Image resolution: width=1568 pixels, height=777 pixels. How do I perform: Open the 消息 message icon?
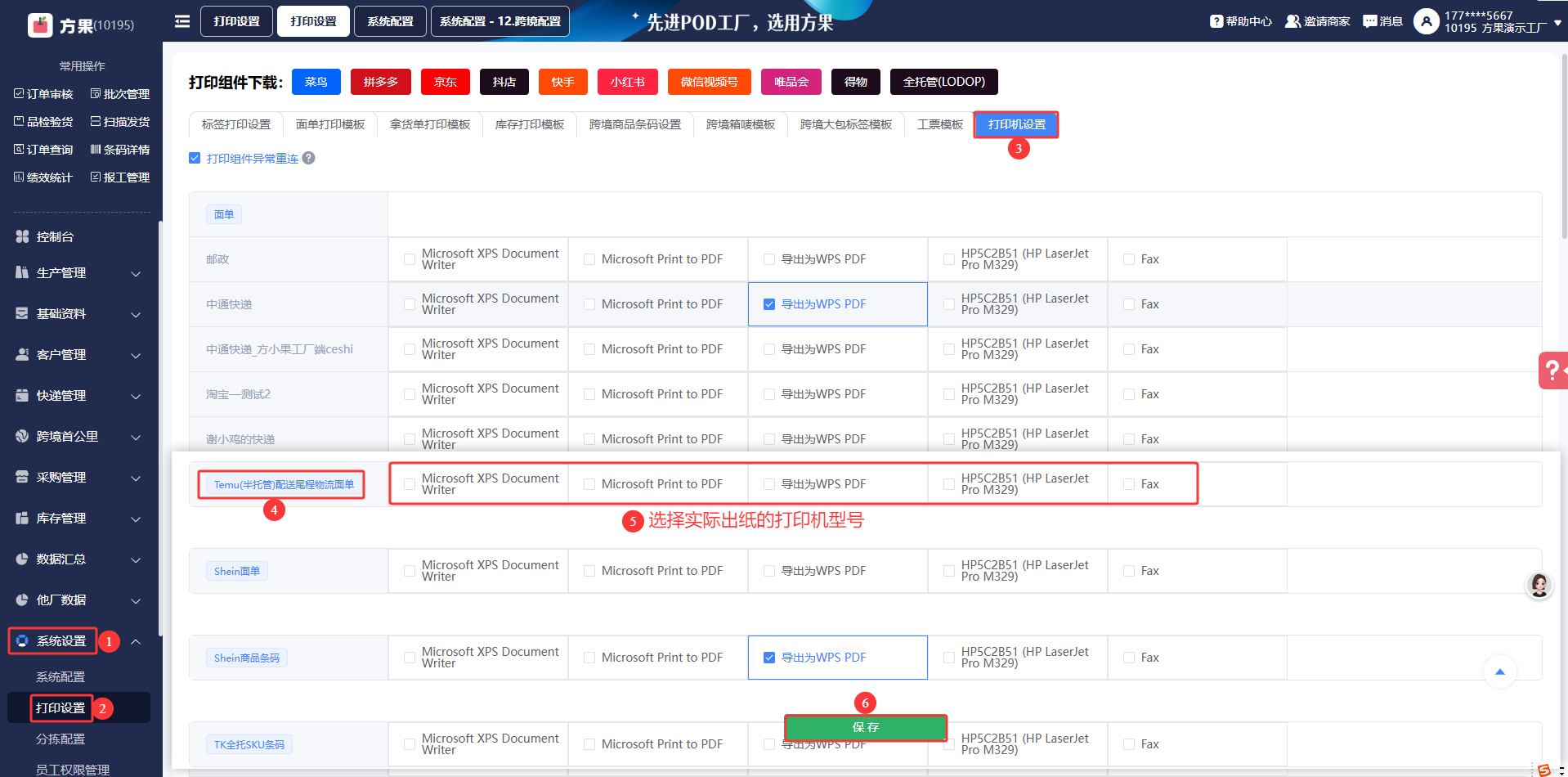(1370, 21)
